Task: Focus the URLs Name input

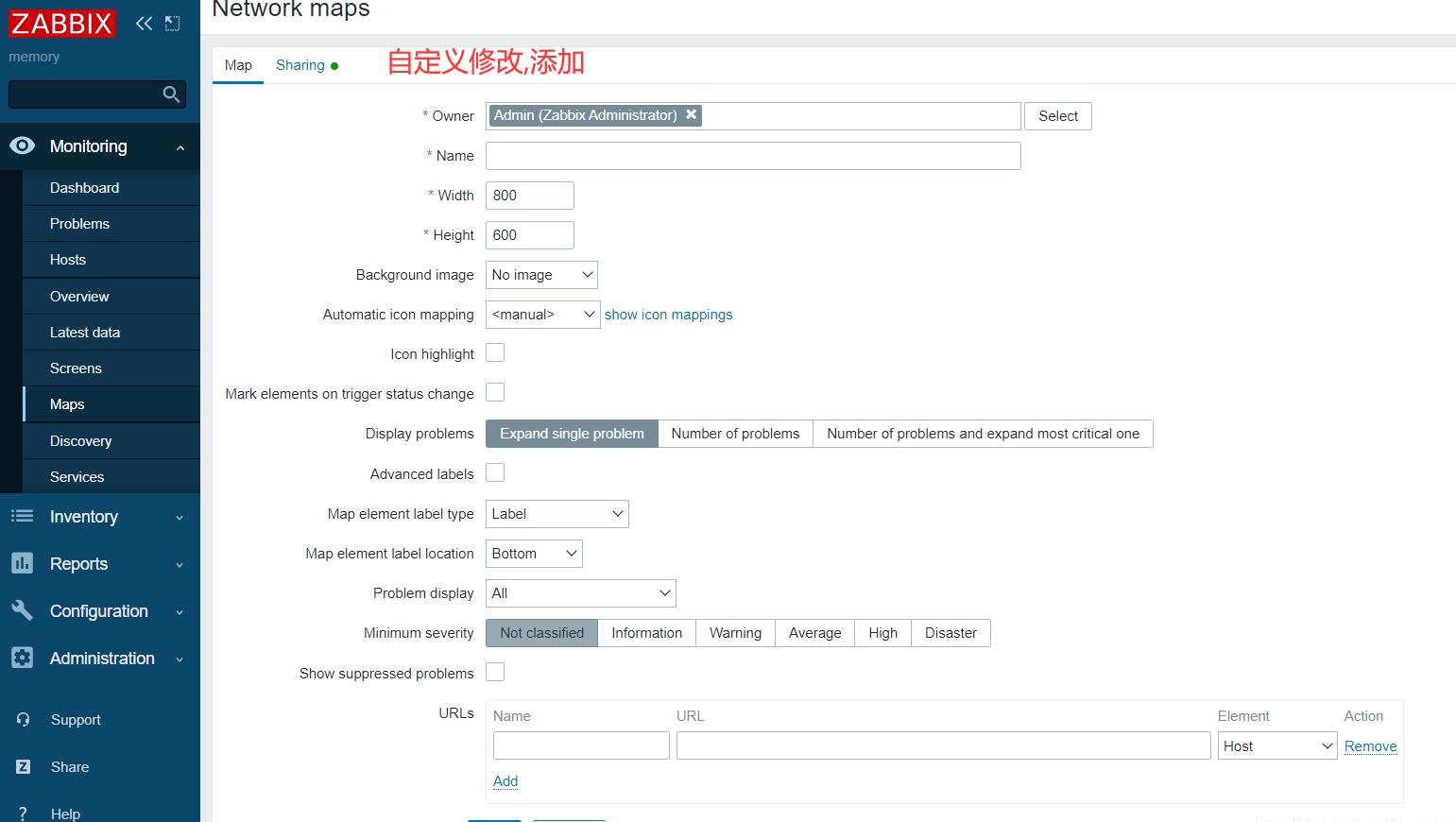Action: pos(581,745)
